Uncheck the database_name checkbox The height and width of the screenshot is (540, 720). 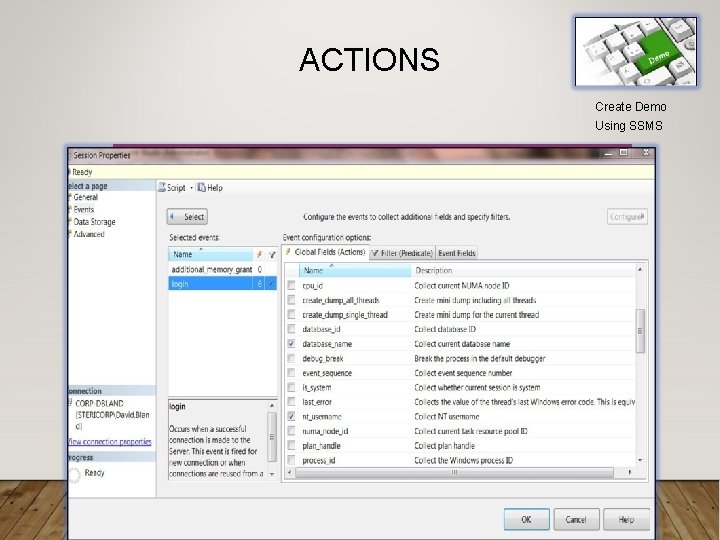coord(291,343)
